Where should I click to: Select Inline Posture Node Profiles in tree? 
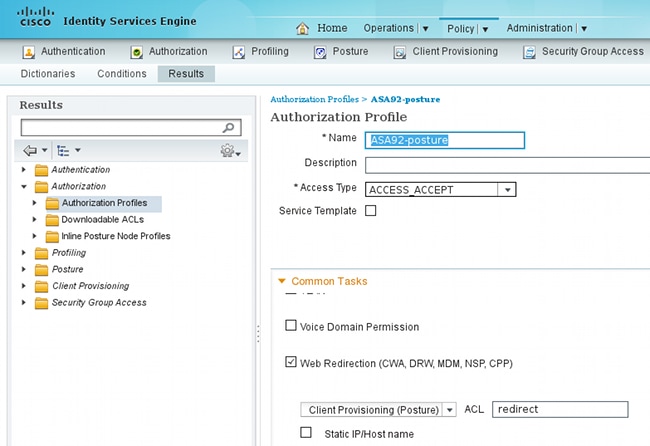116,236
